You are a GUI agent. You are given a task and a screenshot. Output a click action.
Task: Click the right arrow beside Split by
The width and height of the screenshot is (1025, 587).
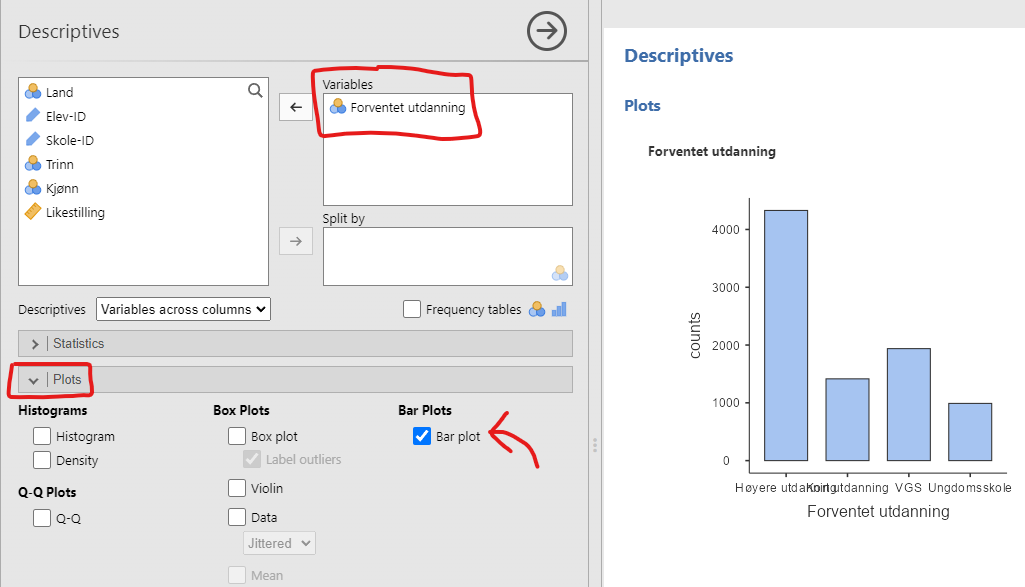pos(295,241)
